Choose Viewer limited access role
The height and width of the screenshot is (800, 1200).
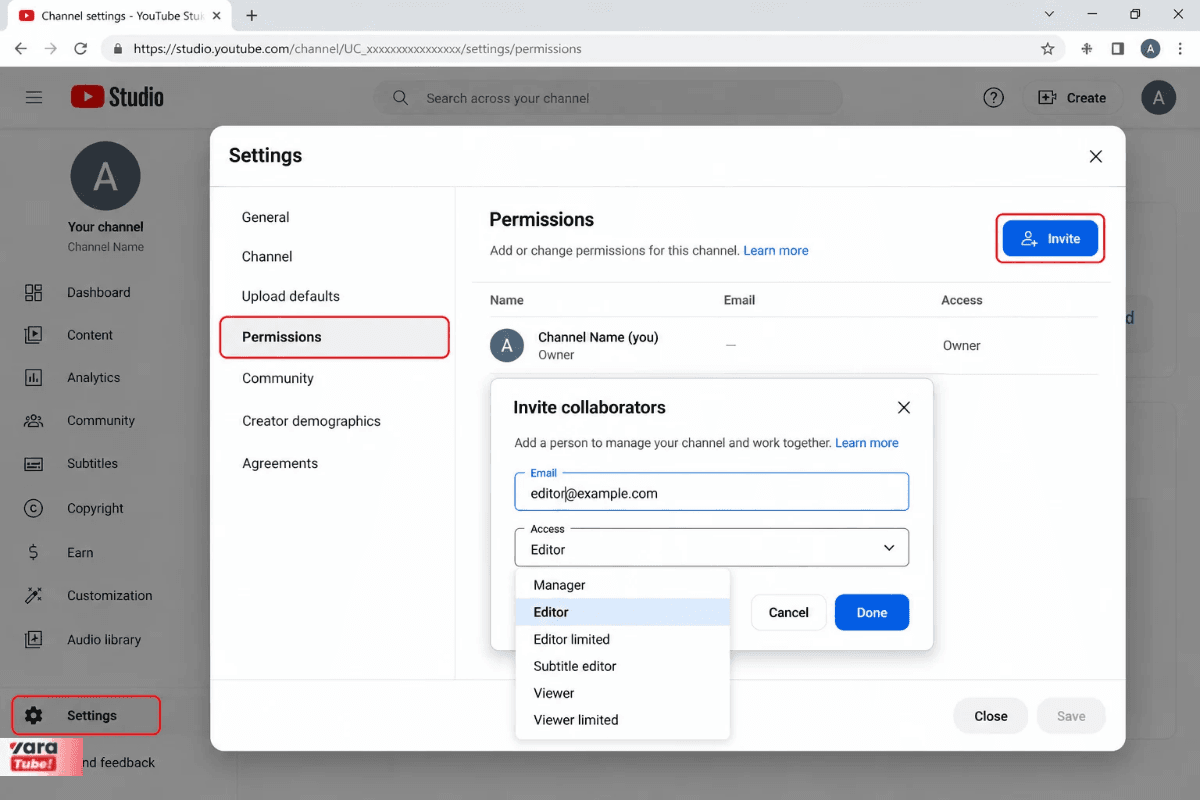click(x=622, y=720)
